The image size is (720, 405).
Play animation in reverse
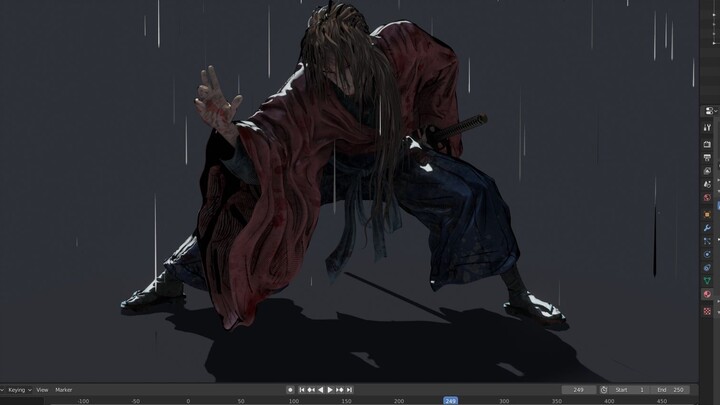tap(321, 390)
